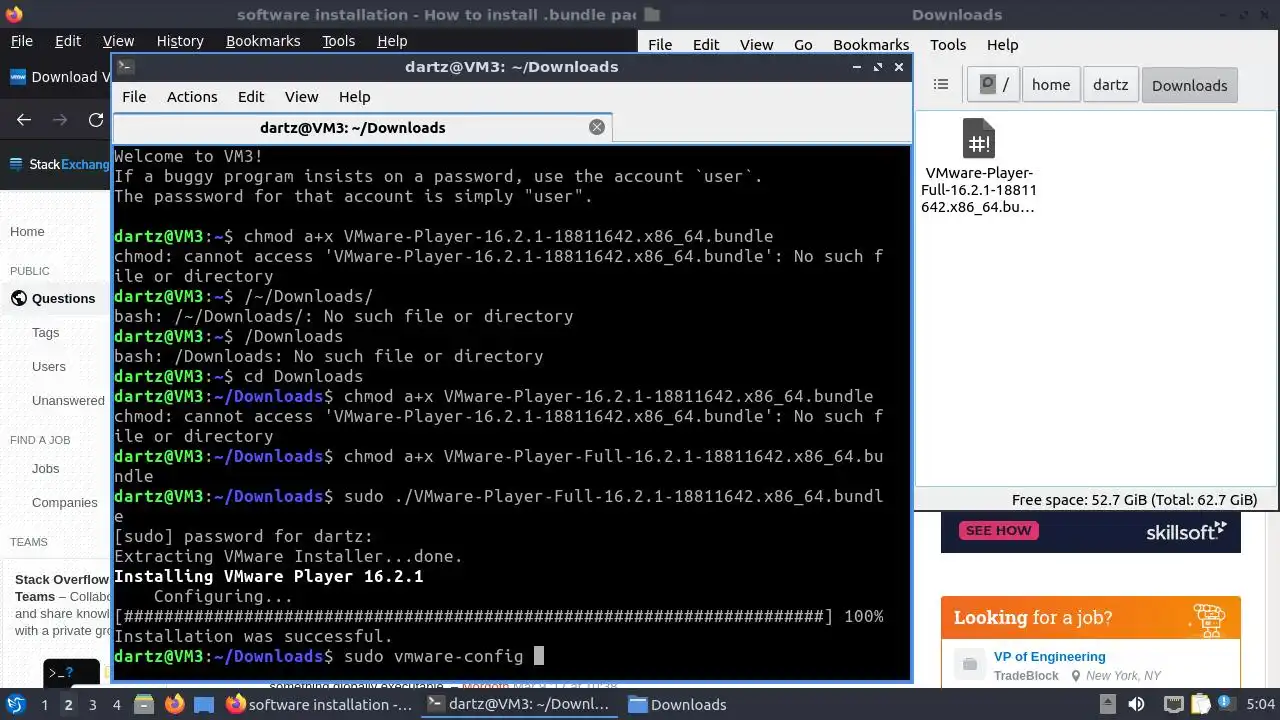Click the terminal icon at the Firefox page's bottom left
The width and height of the screenshot is (1280, 720).
71,673
